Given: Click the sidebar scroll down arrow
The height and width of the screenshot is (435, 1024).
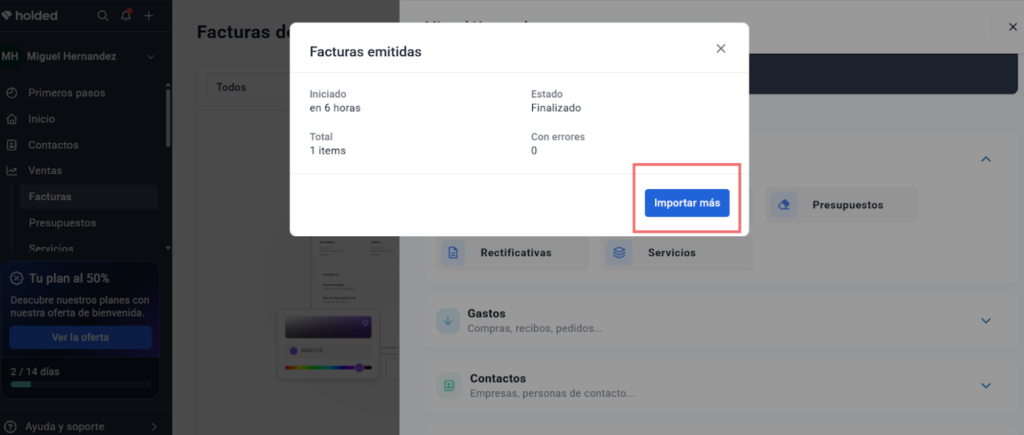Looking at the screenshot, I should coord(168,248).
